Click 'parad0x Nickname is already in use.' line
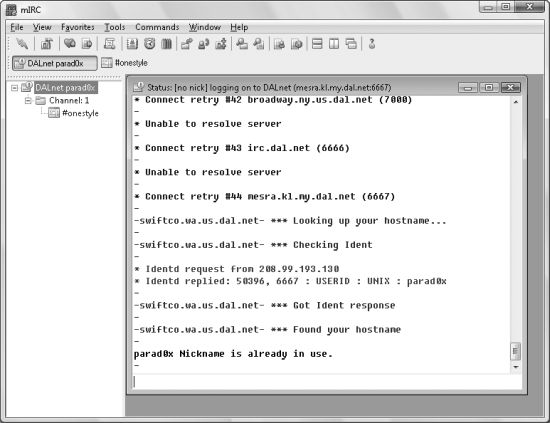Viewport: 550px width, 423px height. pyautogui.click(x=233, y=354)
